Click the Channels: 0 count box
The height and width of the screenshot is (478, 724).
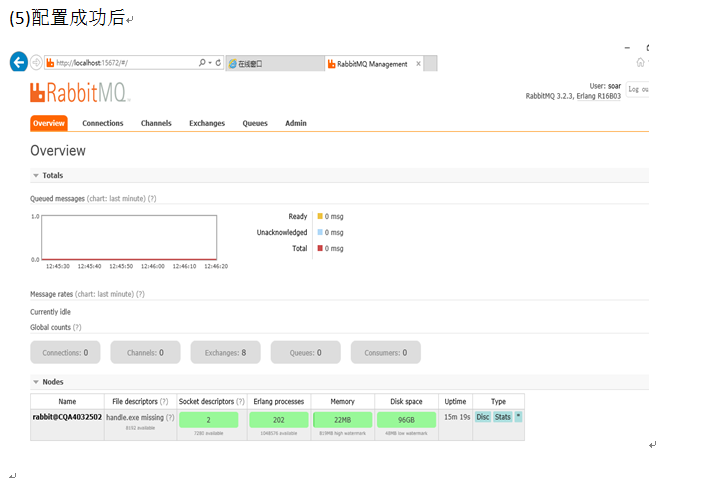[x=145, y=352]
